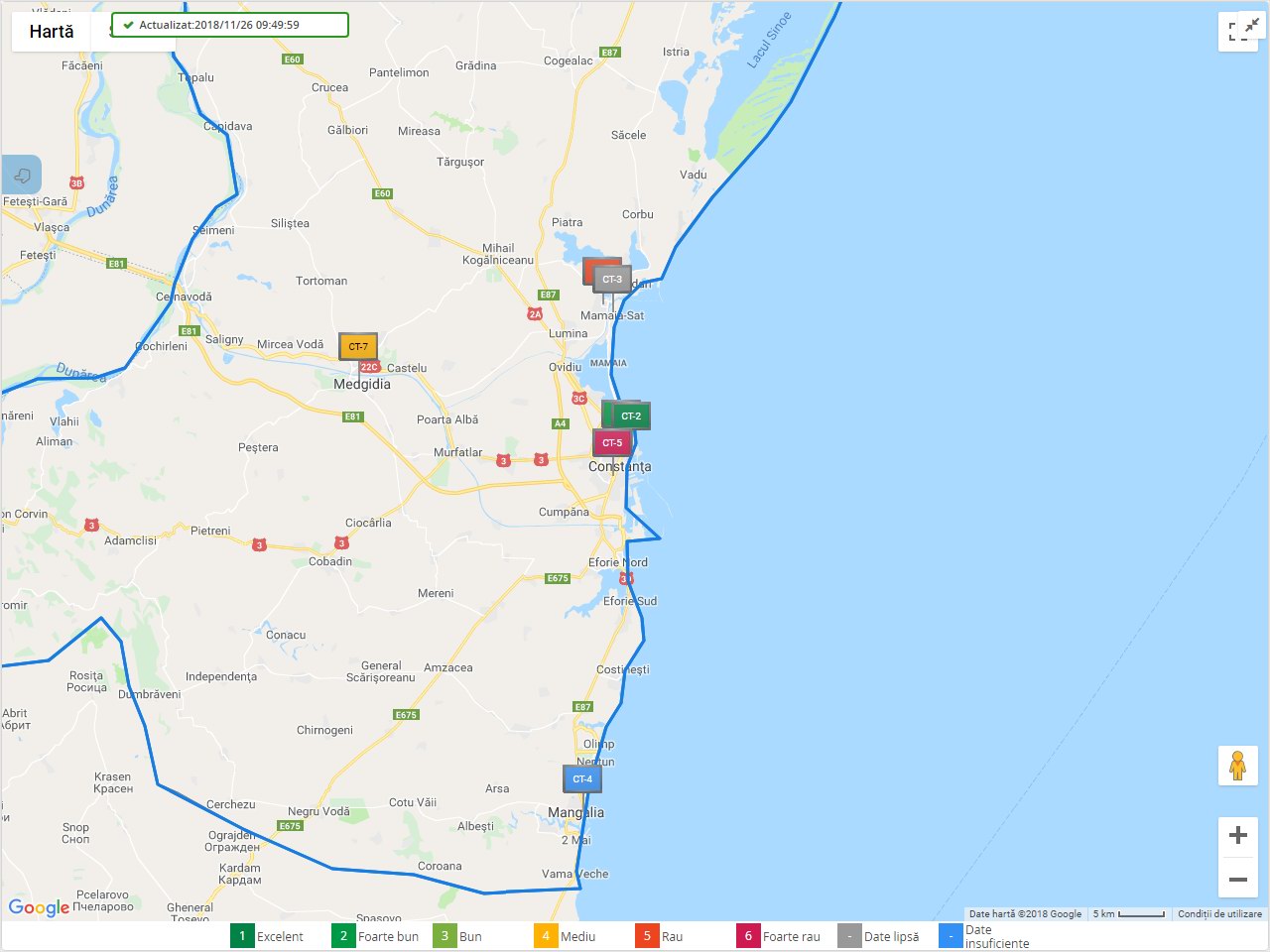Click the Mangalia city label
1270x952 pixels.
point(575,812)
